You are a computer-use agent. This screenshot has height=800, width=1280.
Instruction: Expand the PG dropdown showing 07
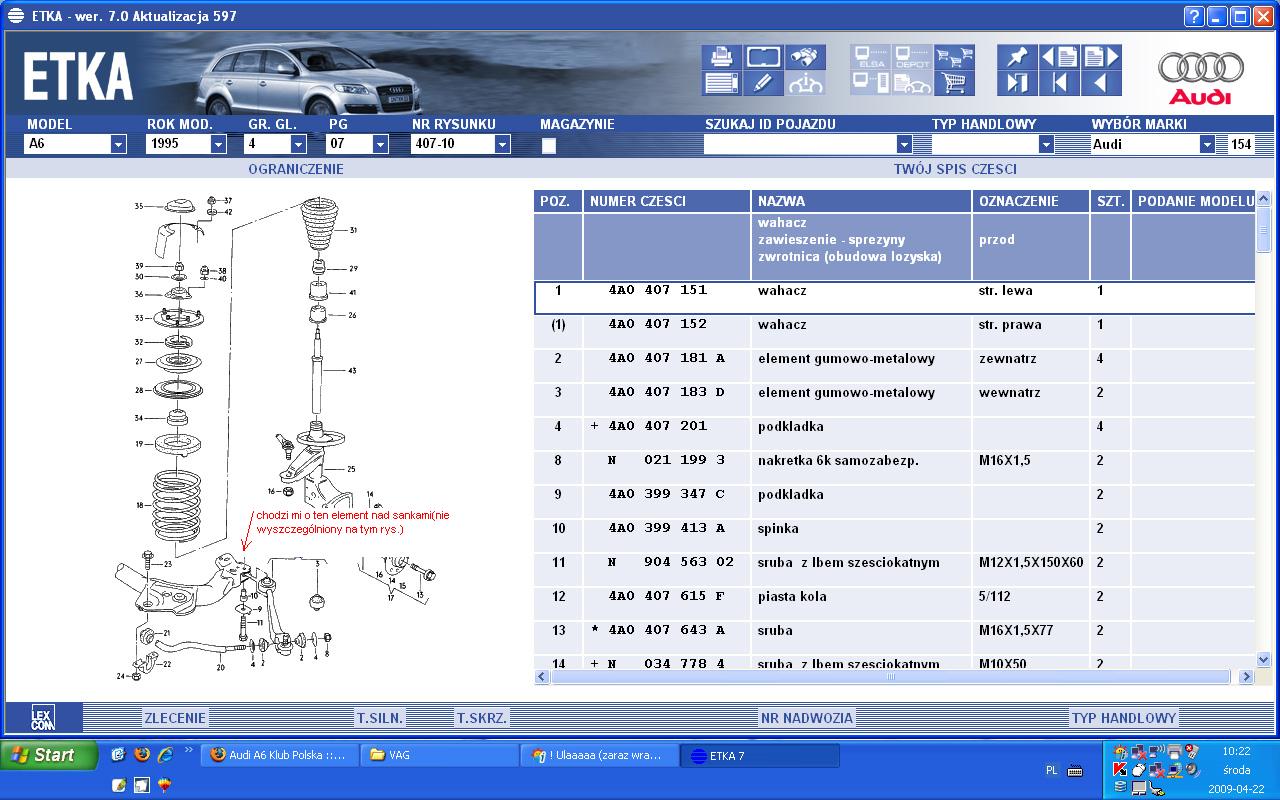[x=380, y=144]
